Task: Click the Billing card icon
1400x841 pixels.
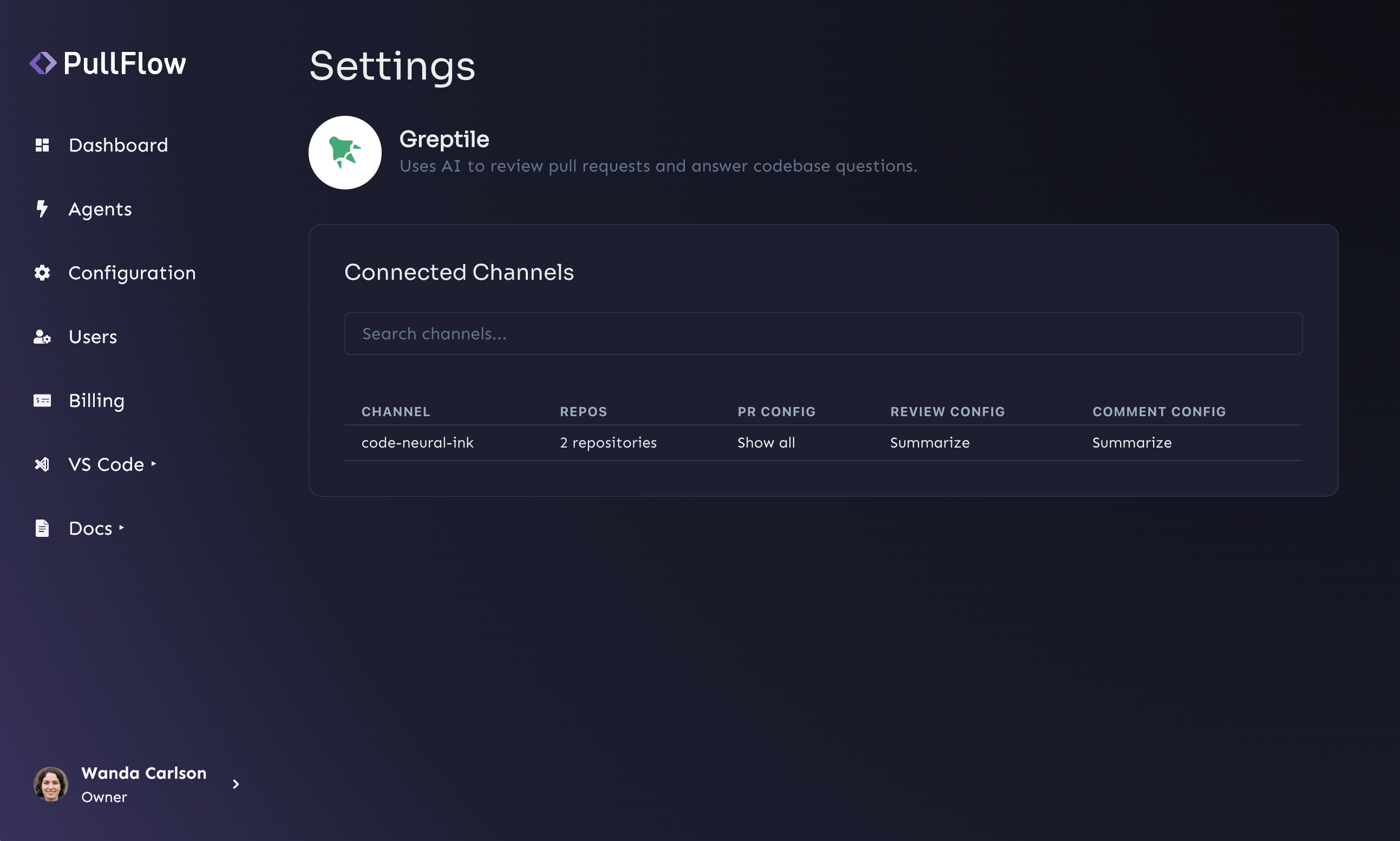Action: 42,400
